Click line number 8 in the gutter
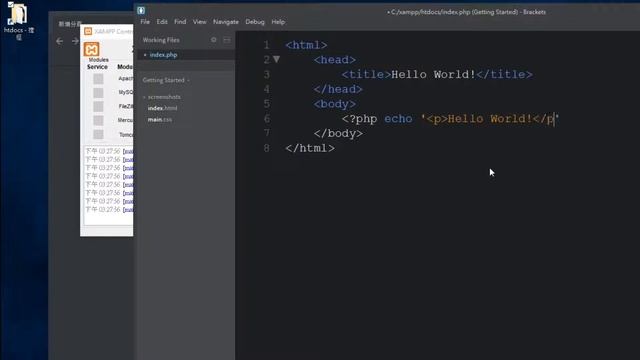The image size is (640, 360). (x=267, y=148)
